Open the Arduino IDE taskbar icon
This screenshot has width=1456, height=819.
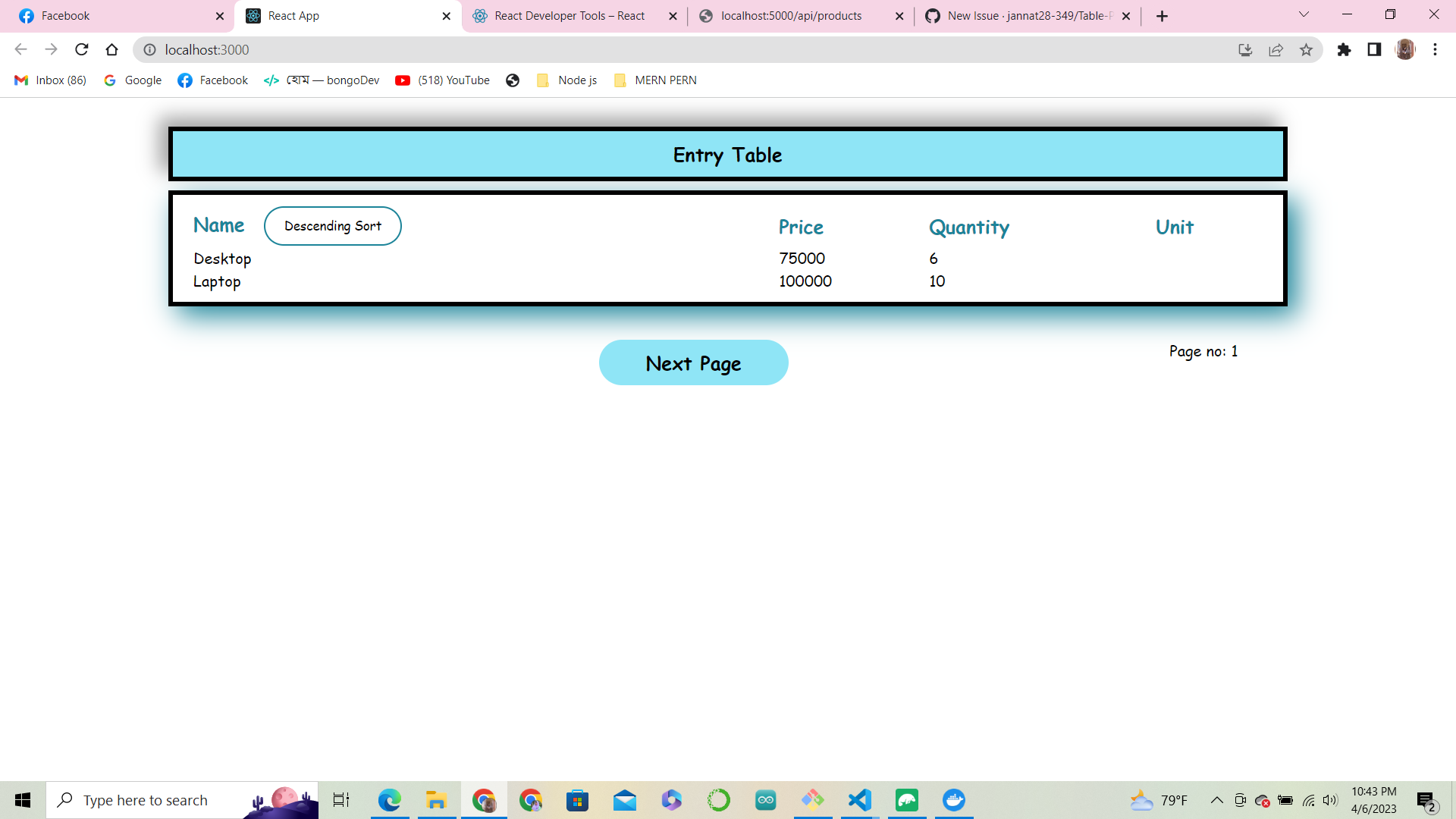[x=766, y=800]
